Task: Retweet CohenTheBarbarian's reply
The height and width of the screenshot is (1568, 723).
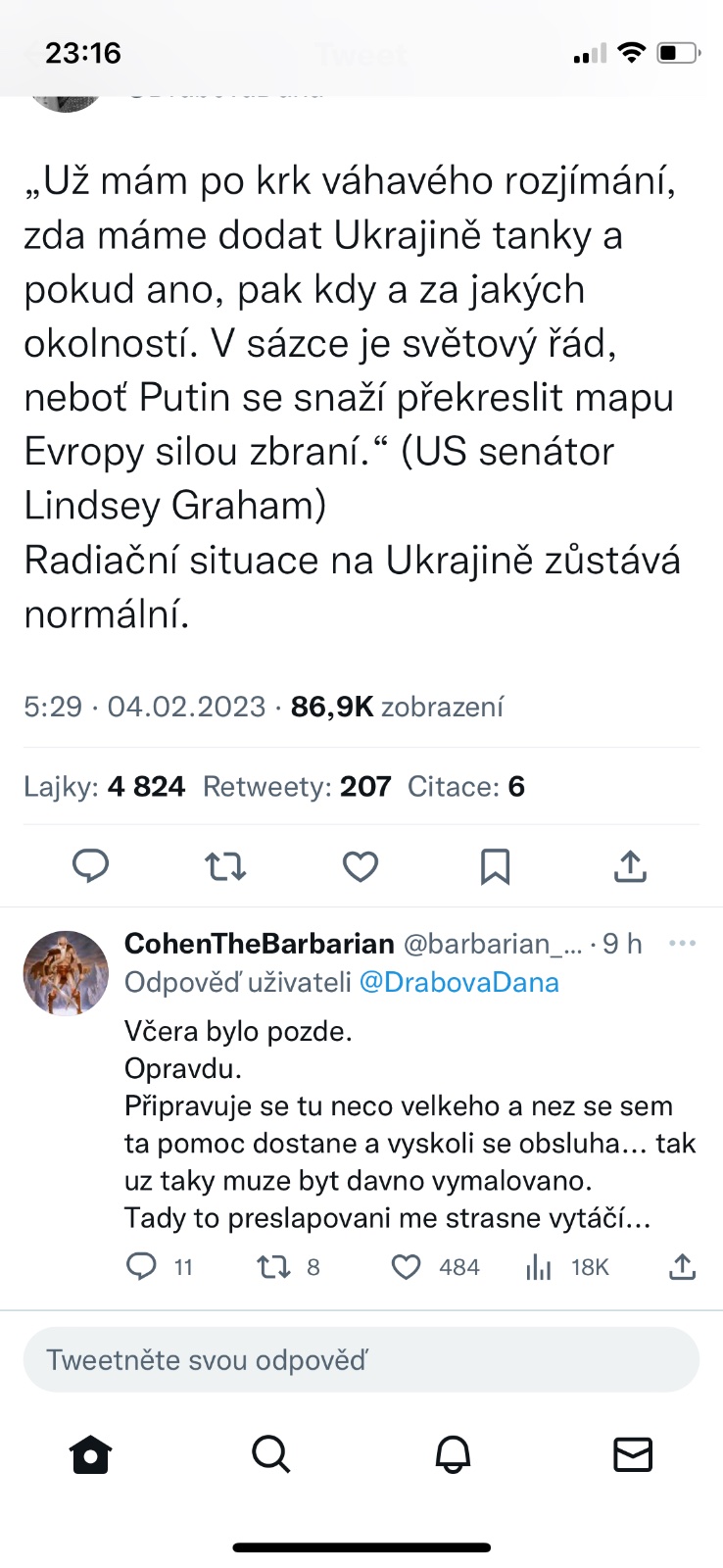Action: (x=273, y=1267)
